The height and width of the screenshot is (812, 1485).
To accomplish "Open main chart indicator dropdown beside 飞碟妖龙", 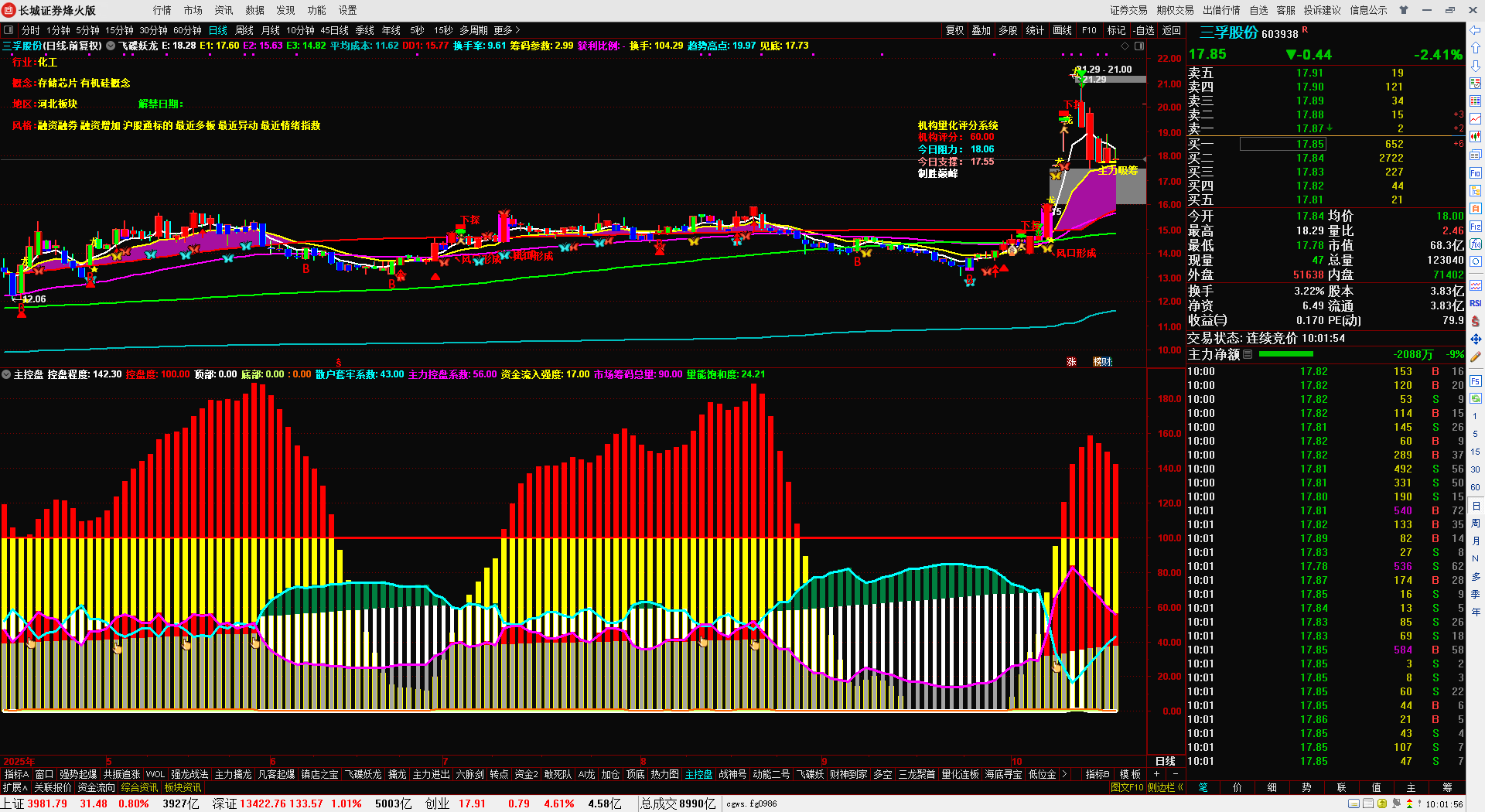I will coord(111,46).
